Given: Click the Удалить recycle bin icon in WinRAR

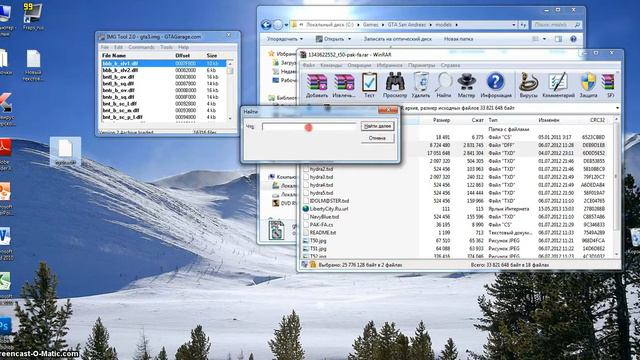Looking at the screenshot, I should click(420, 85).
